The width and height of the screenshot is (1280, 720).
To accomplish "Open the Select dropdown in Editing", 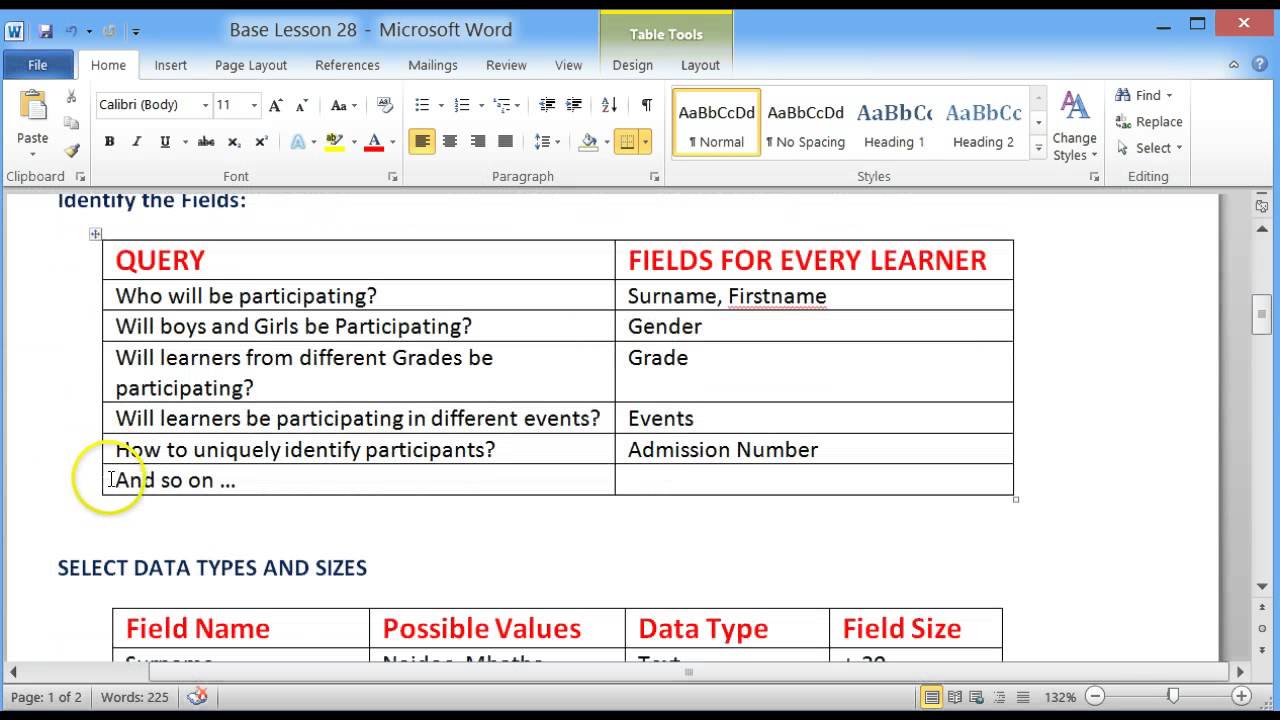I will 1149,148.
